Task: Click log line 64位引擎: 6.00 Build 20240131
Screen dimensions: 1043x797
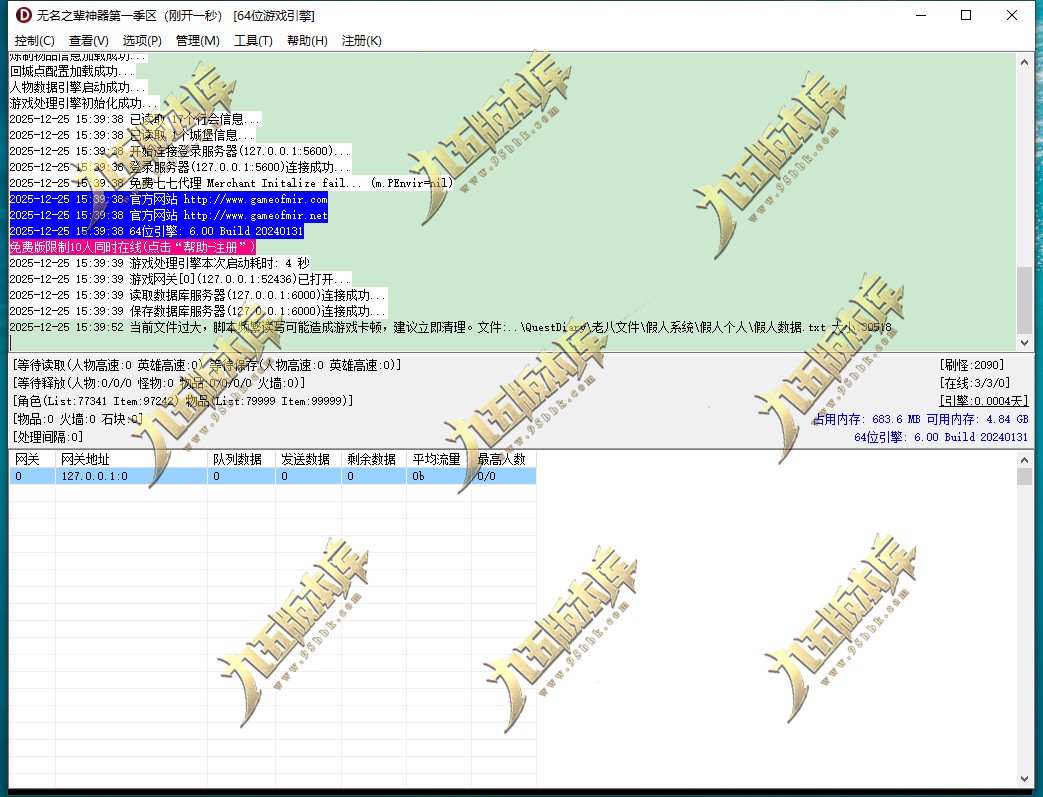Action: (156, 231)
